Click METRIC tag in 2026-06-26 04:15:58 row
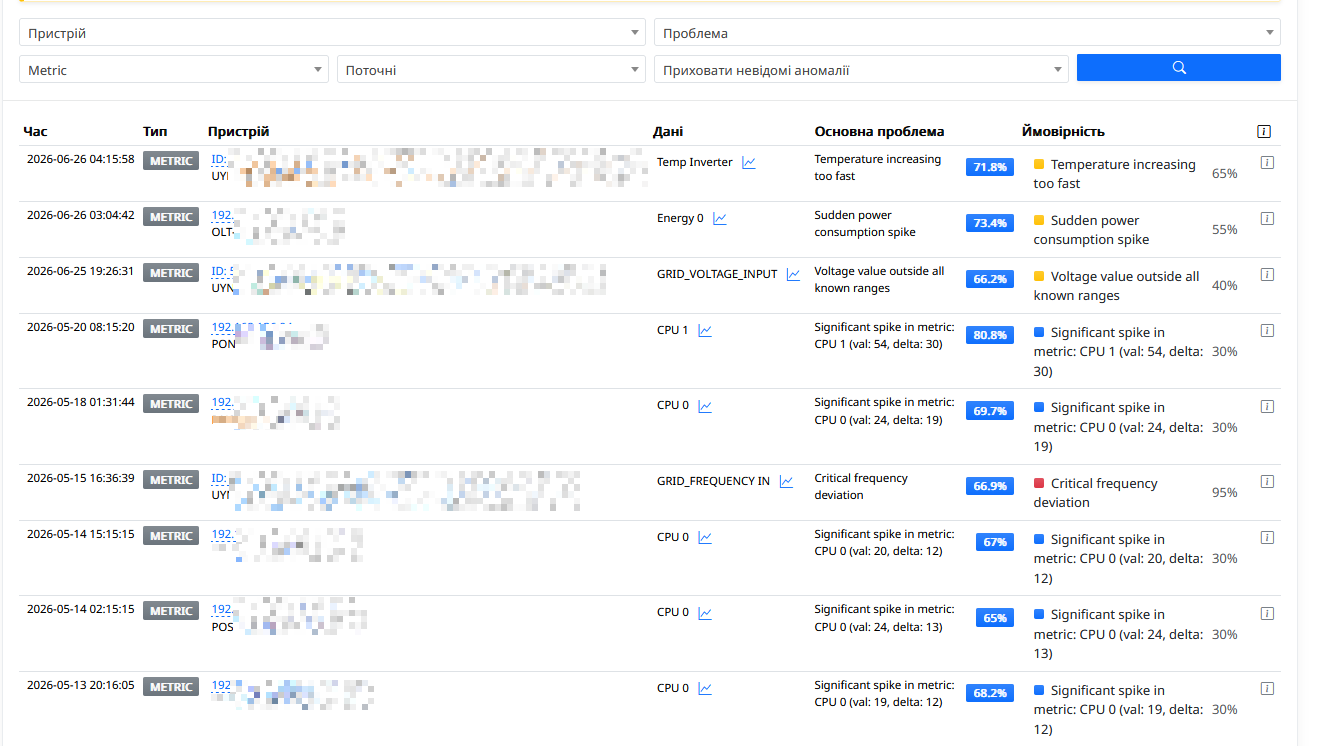The height and width of the screenshot is (746, 1325). click(171, 161)
